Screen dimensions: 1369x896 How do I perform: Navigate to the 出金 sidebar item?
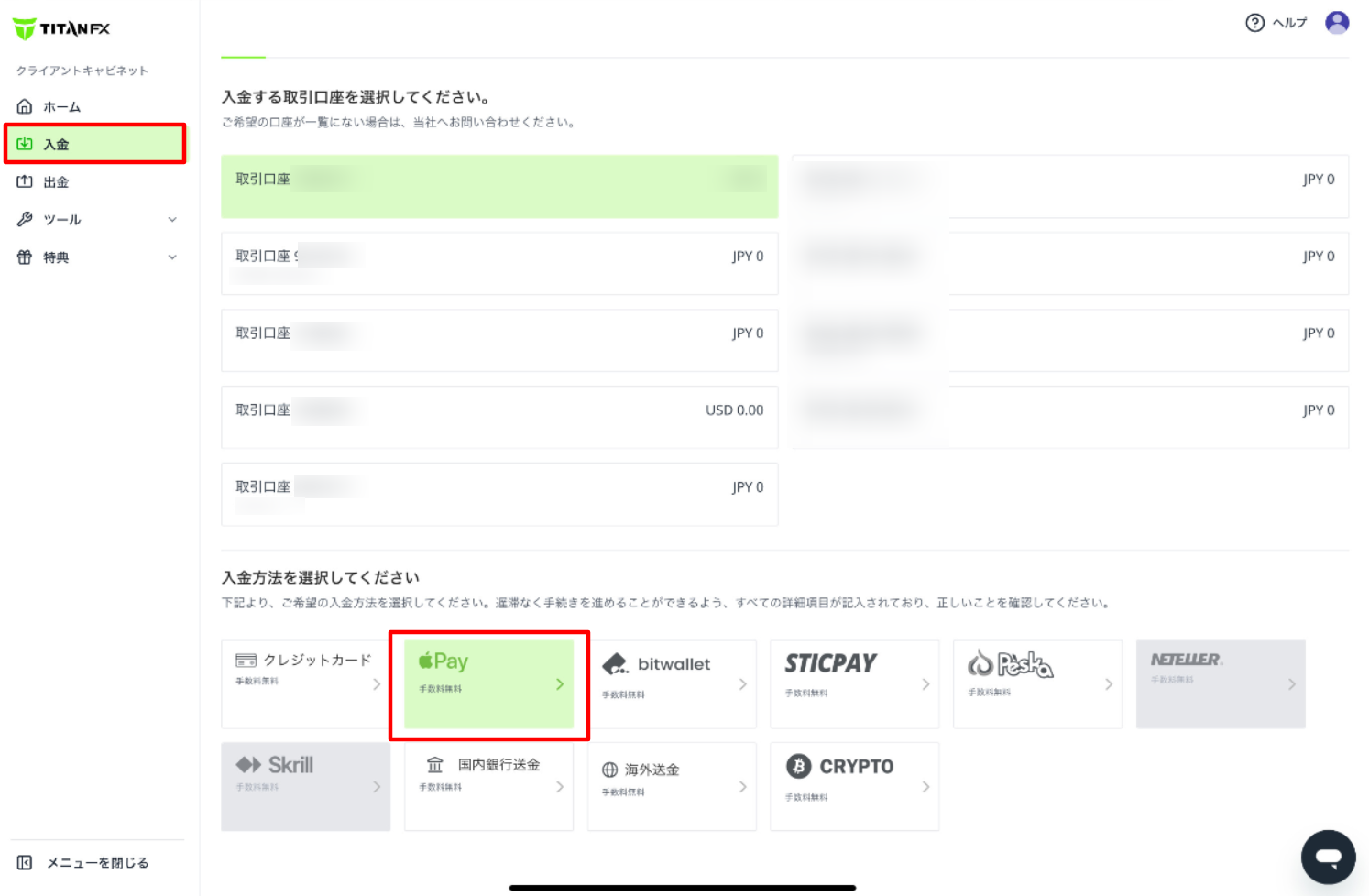pyautogui.click(x=55, y=181)
